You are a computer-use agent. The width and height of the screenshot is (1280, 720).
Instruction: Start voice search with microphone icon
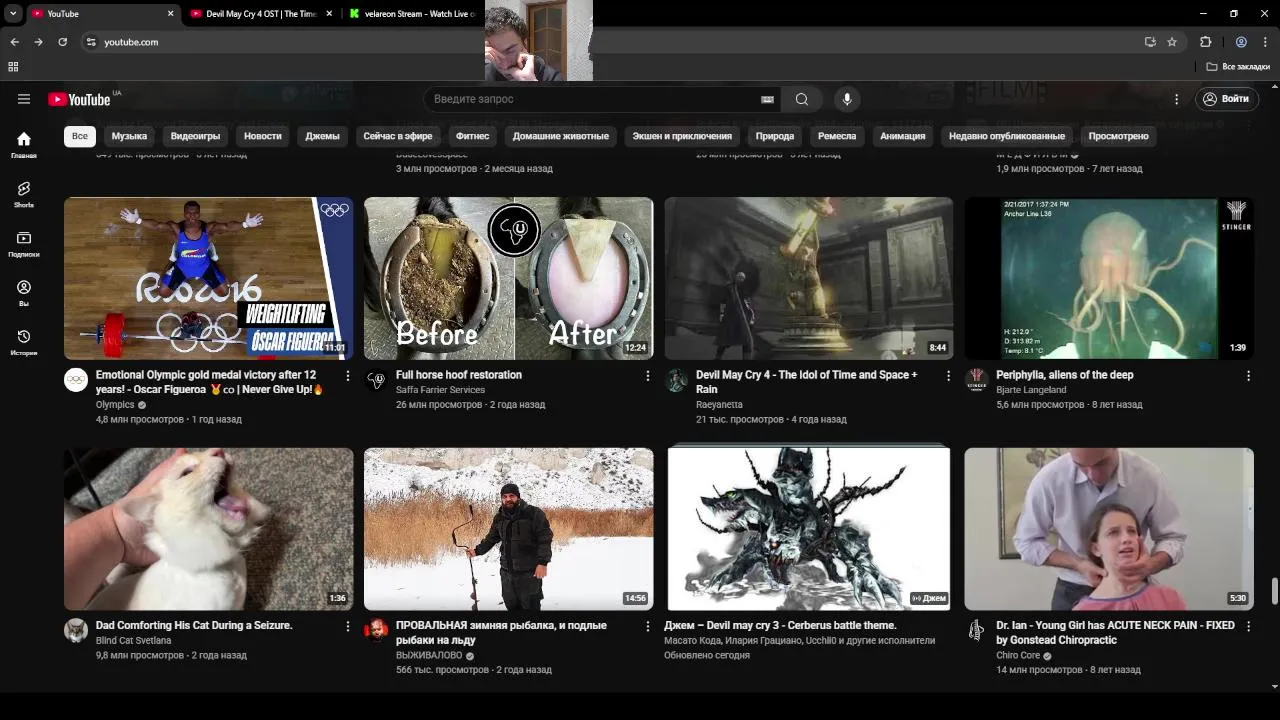(x=847, y=99)
